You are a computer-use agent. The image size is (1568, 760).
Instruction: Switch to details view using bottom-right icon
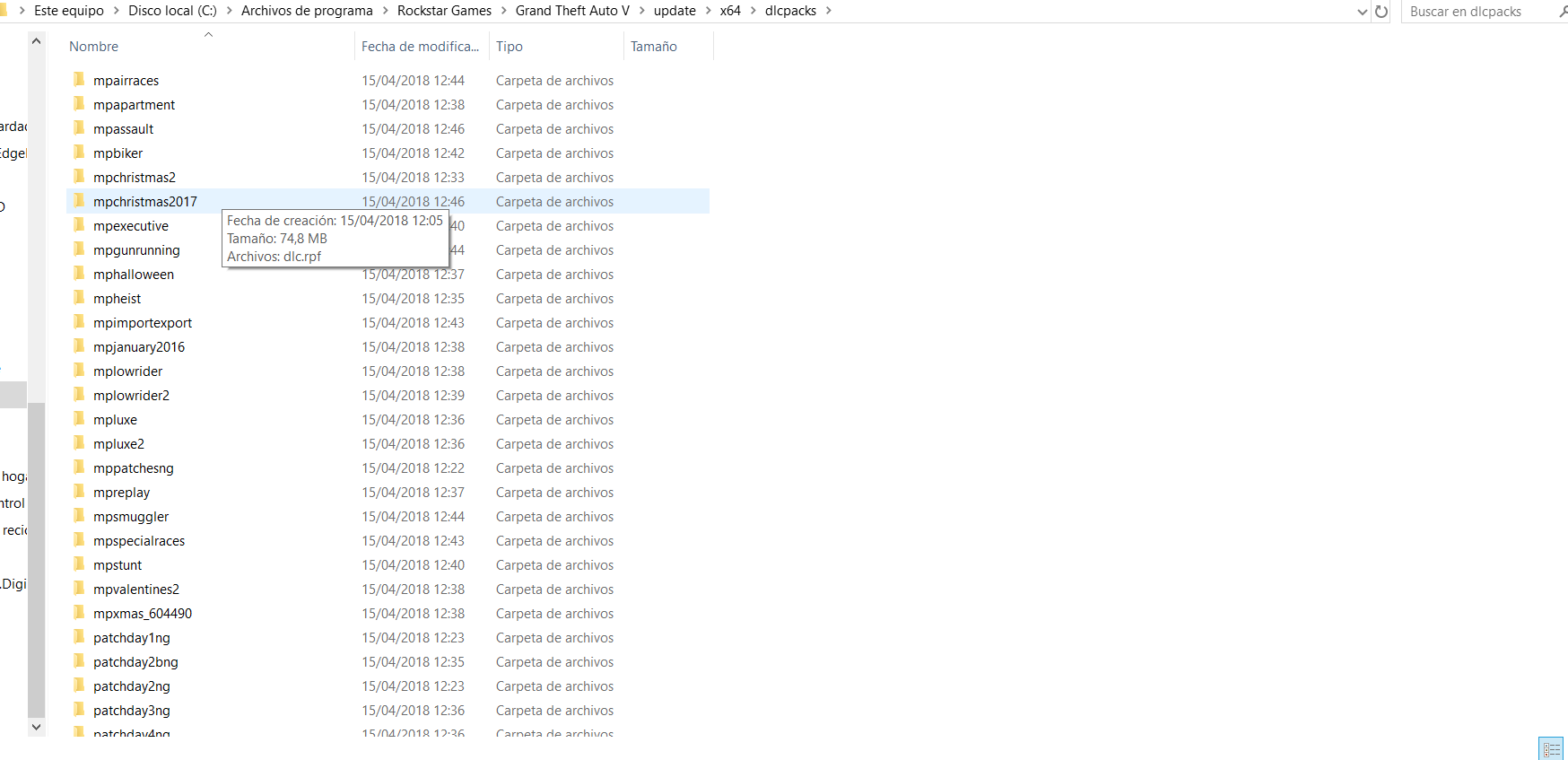pyautogui.click(x=1551, y=749)
